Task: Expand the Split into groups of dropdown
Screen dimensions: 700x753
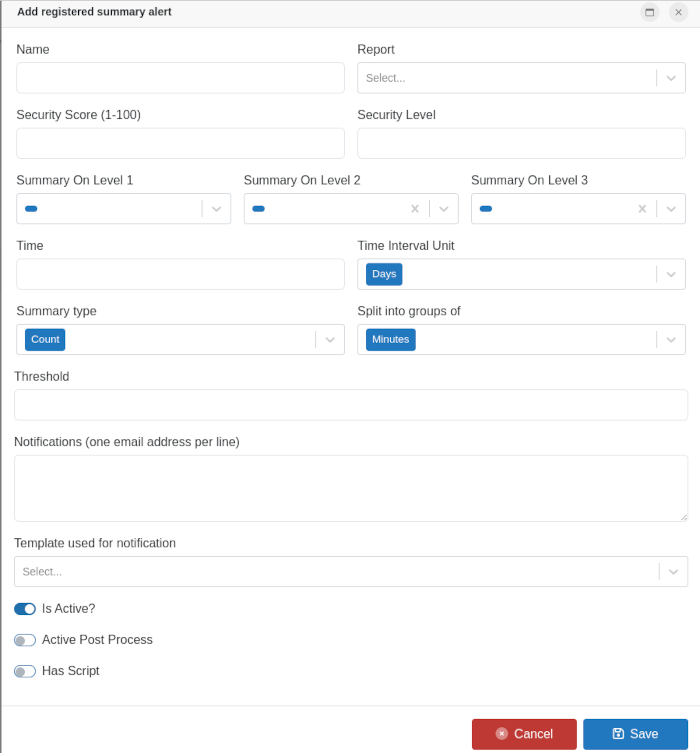Action: 671,340
